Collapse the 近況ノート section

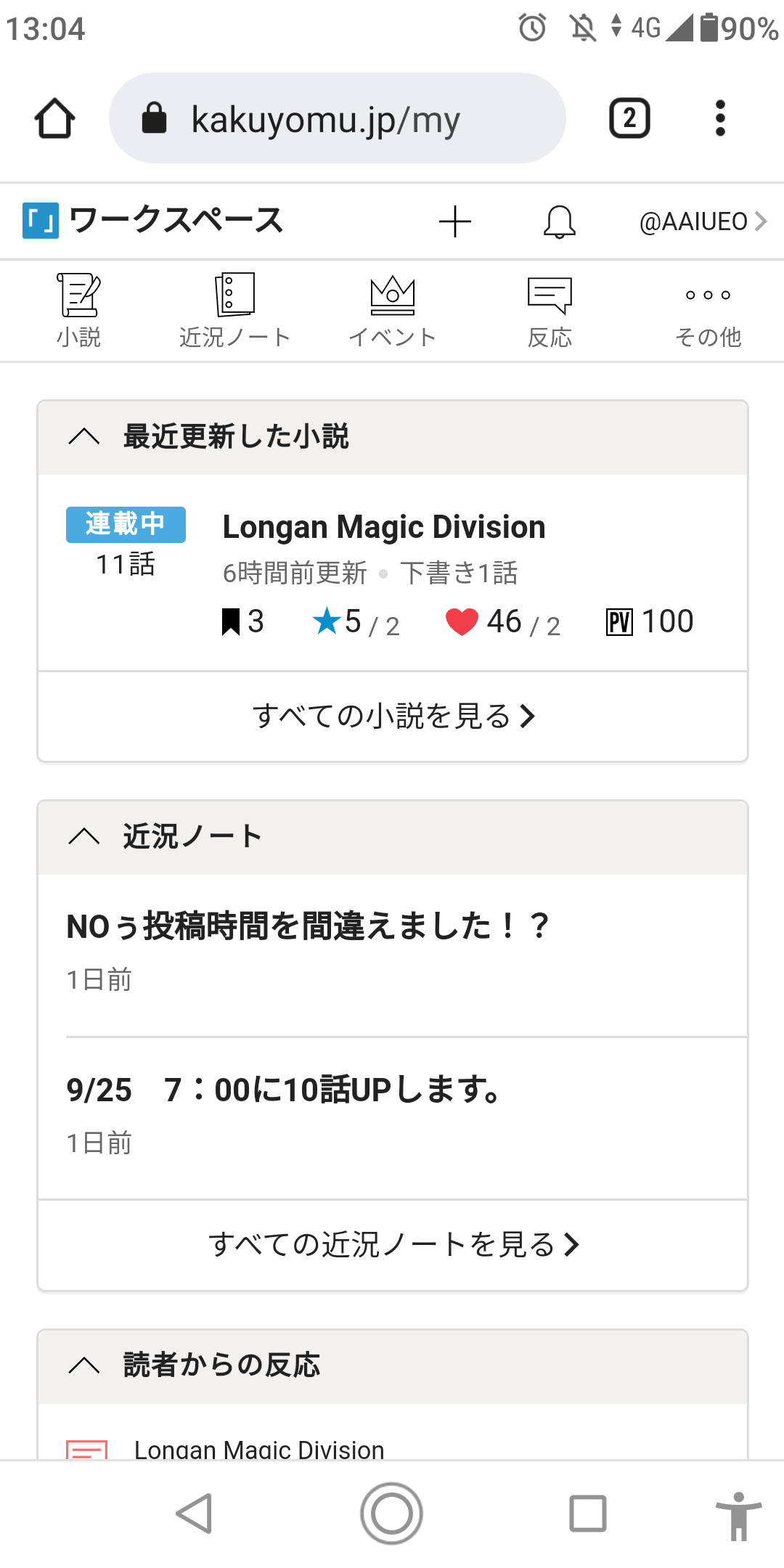(x=84, y=837)
